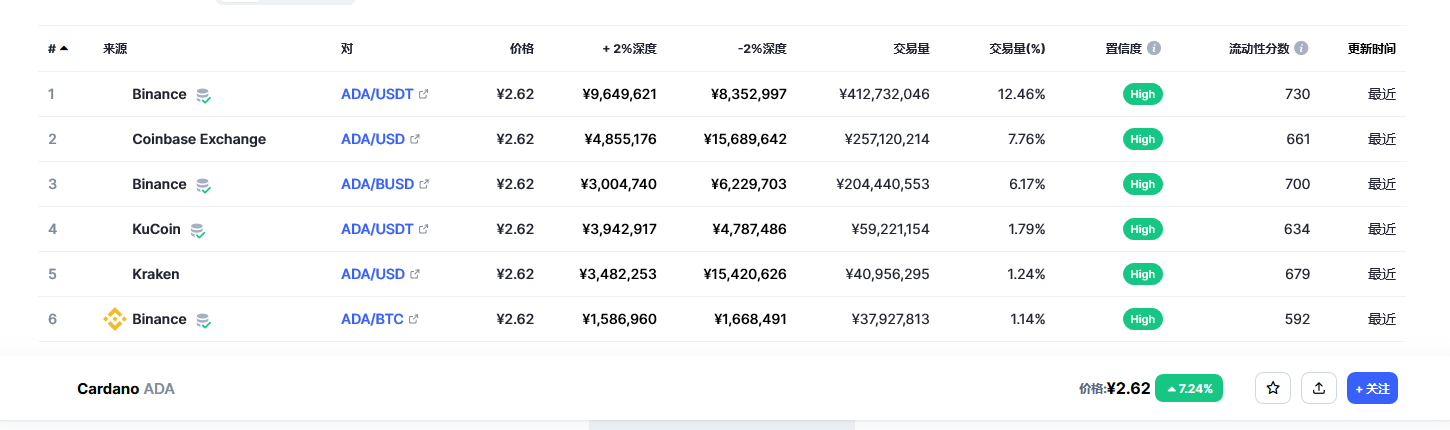Click the share upload icon button
This screenshot has height=430, width=1450.
pyautogui.click(x=1319, y=388)
